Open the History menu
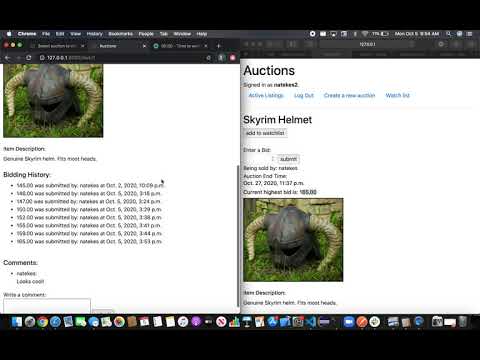This screenshot has width=480, height=360. (95, 34)
